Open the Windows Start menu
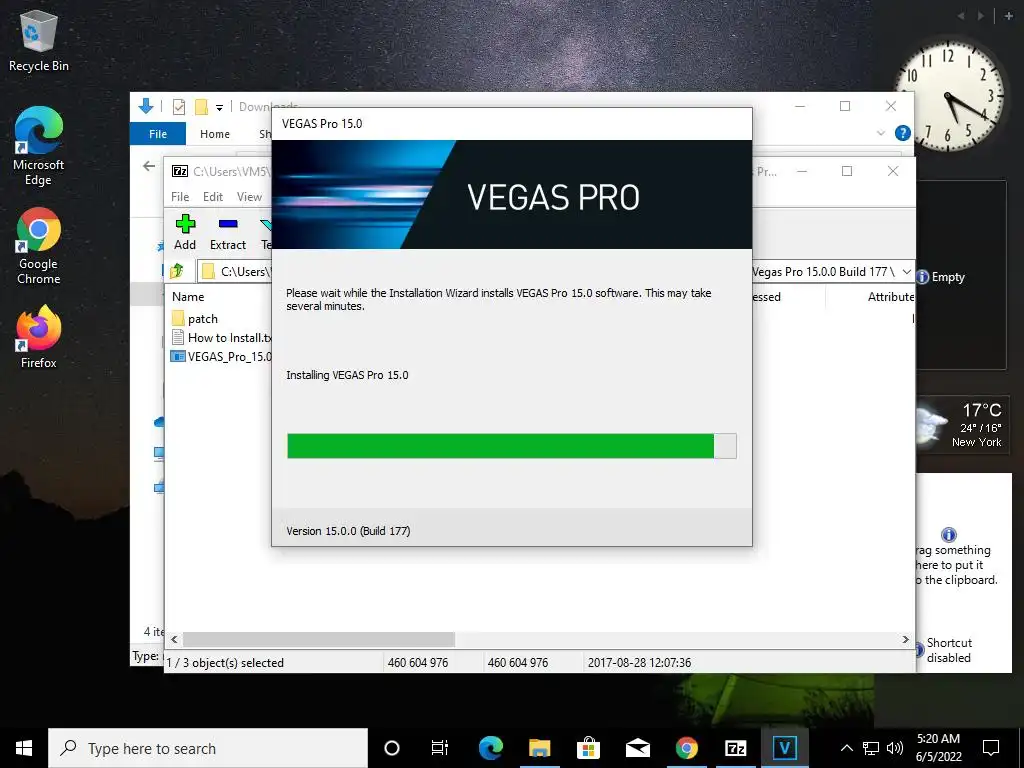Viewport: 1024px width, 768px height. coord(24,748)
